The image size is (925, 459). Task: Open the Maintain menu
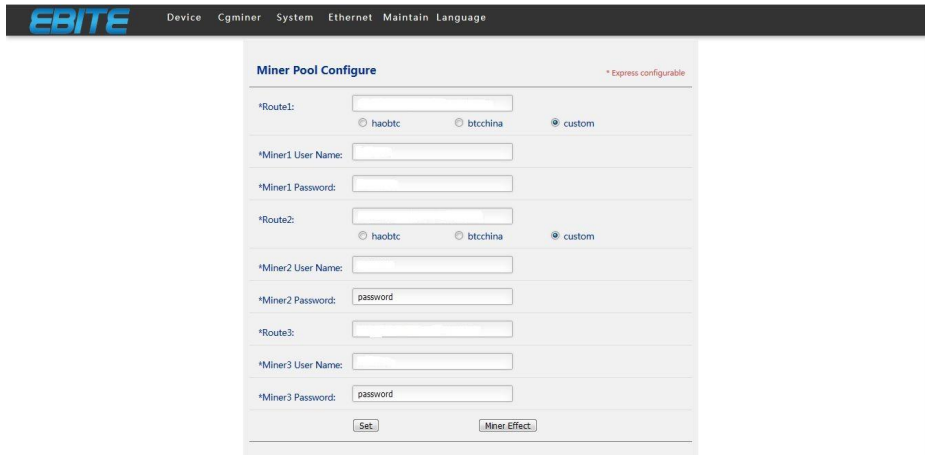pyautogui.click(x=405, y=19)
